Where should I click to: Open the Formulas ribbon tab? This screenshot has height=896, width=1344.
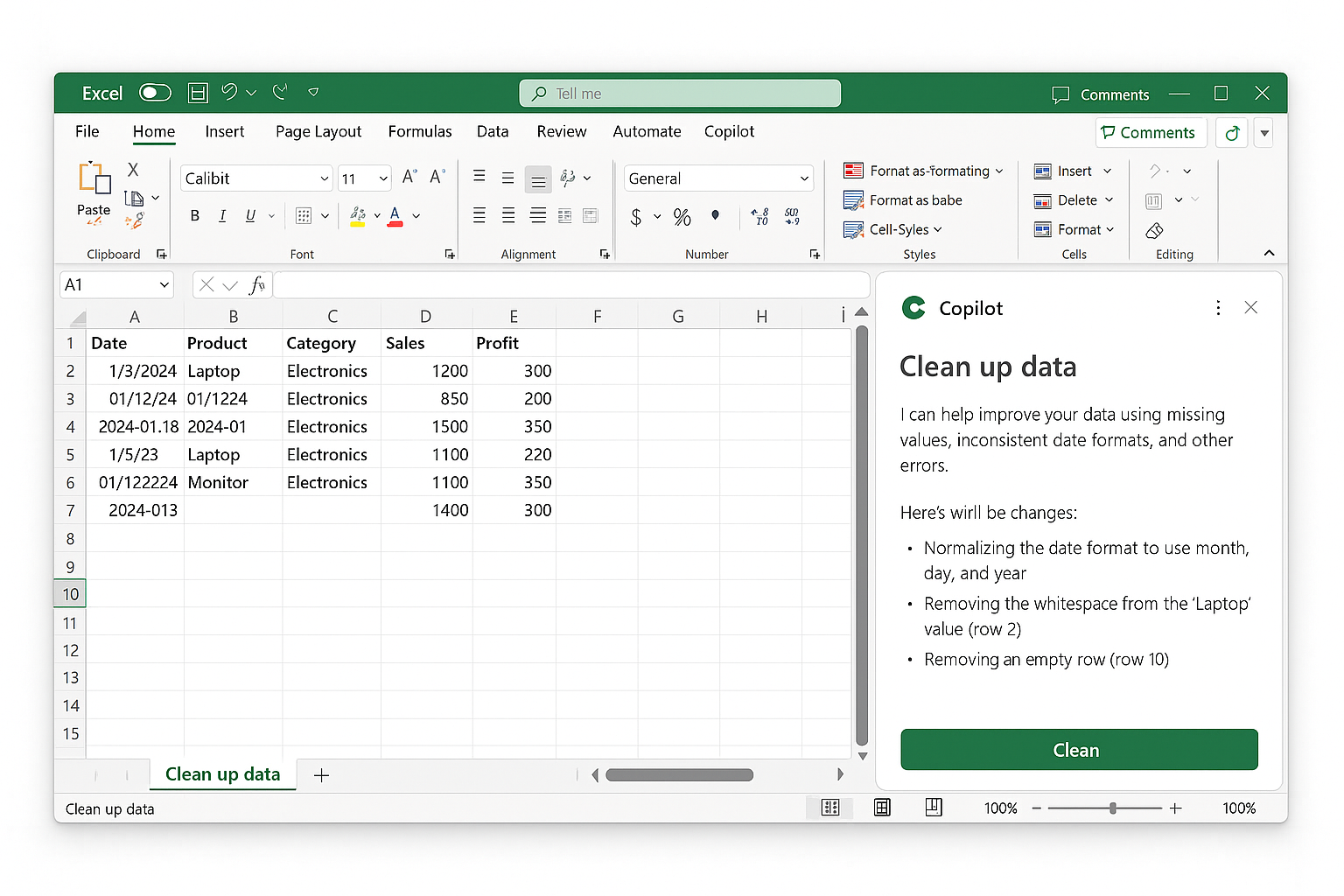click(420, 131)
